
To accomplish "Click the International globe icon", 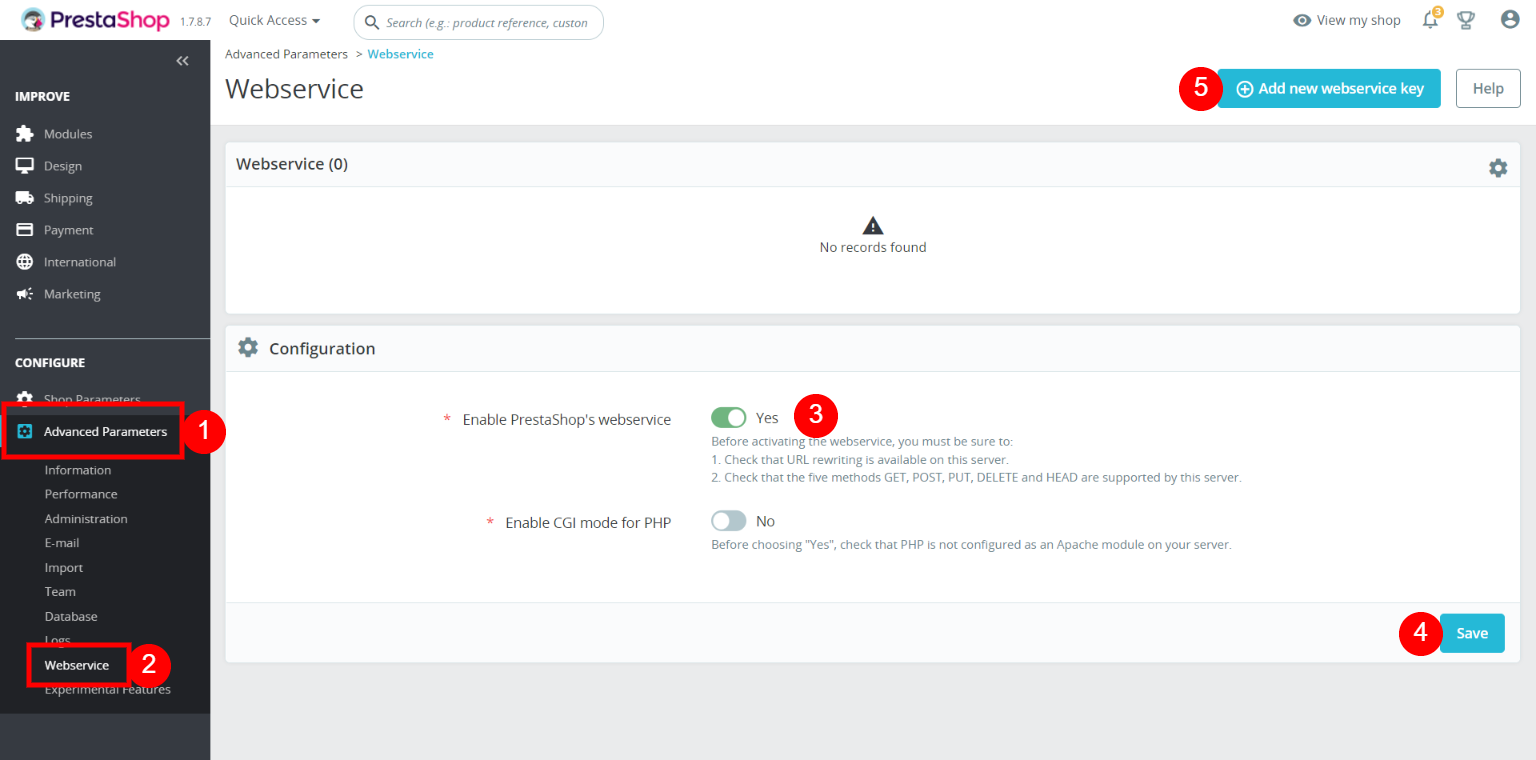I will [x=25, y=262].
